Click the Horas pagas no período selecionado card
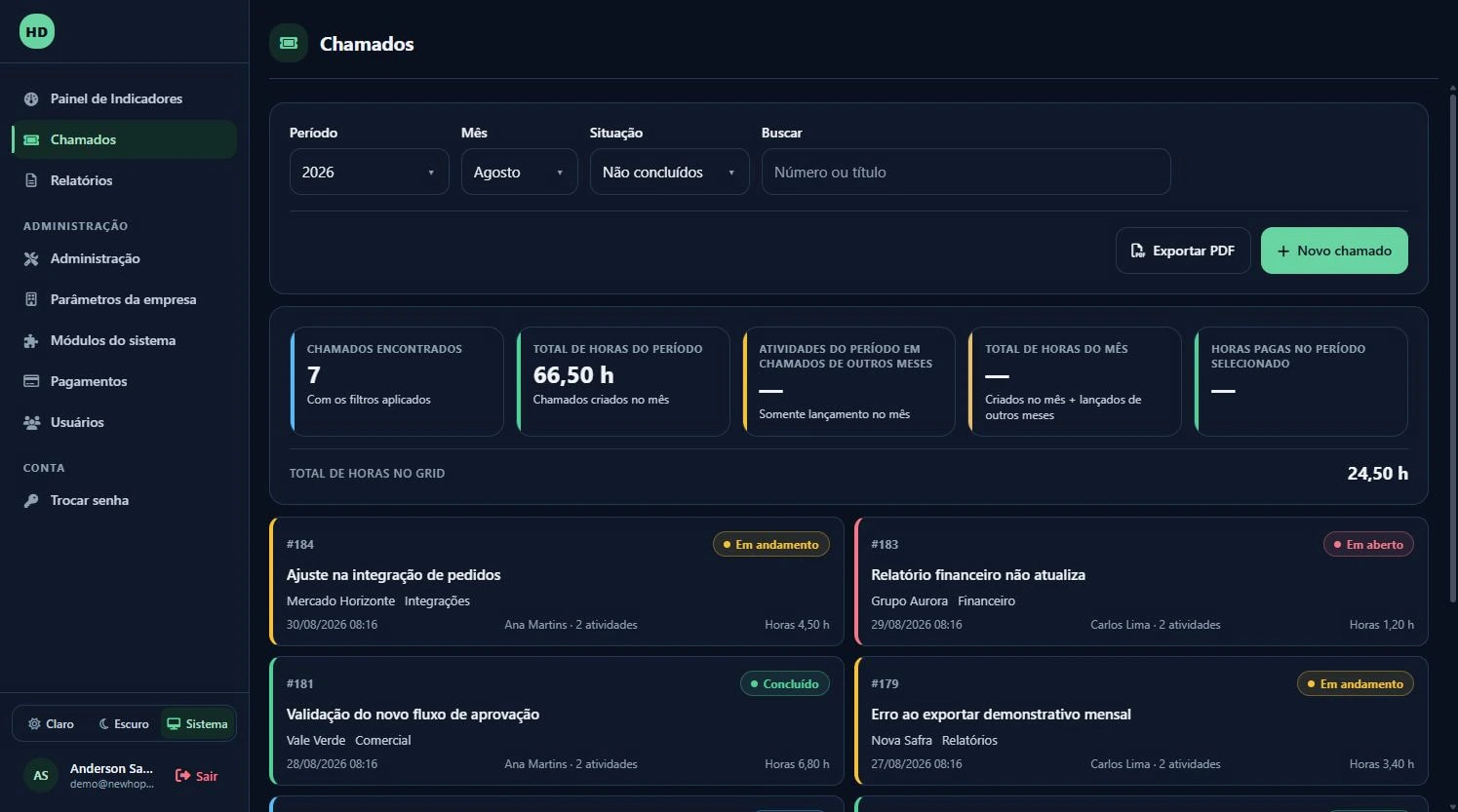The width and height of the screenshot is (1458, 812). [x=1301, y=381]
